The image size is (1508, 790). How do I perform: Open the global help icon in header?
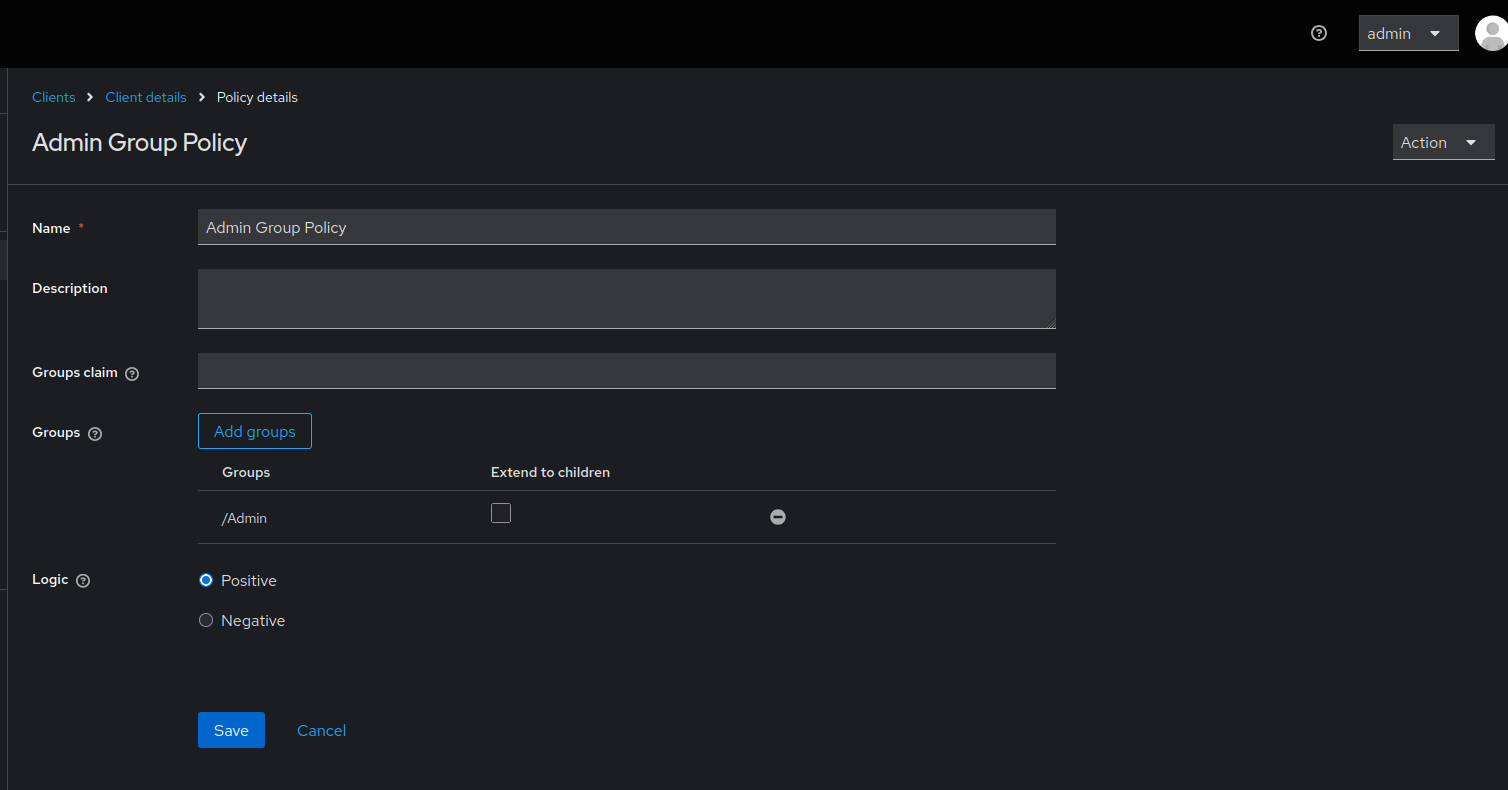pos(1318,32)
